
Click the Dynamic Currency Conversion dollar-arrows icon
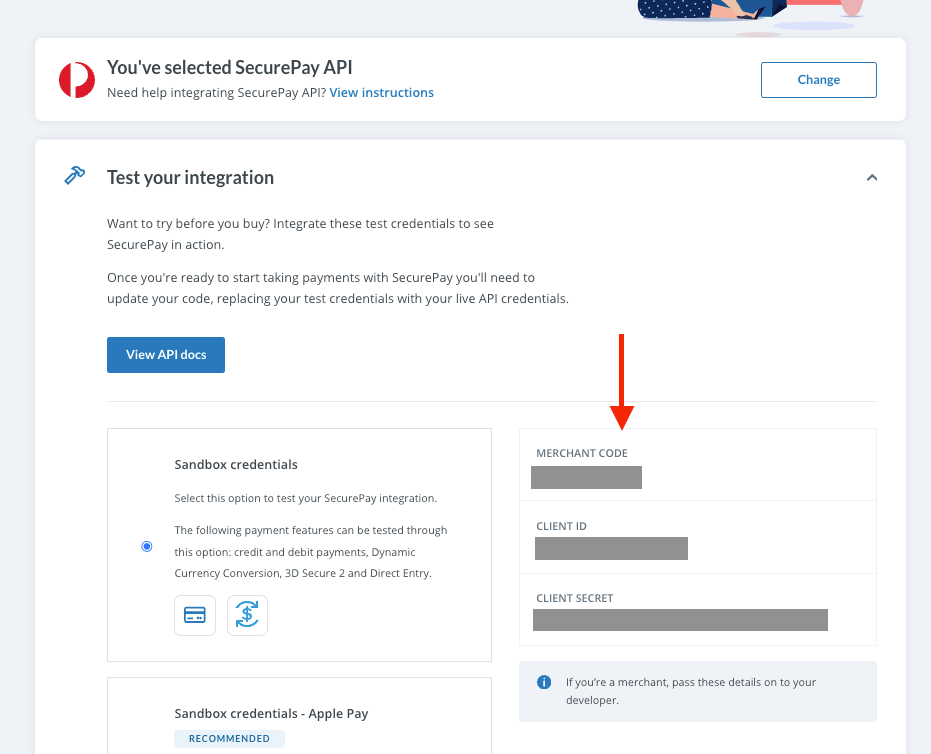[x=246, y=615]
